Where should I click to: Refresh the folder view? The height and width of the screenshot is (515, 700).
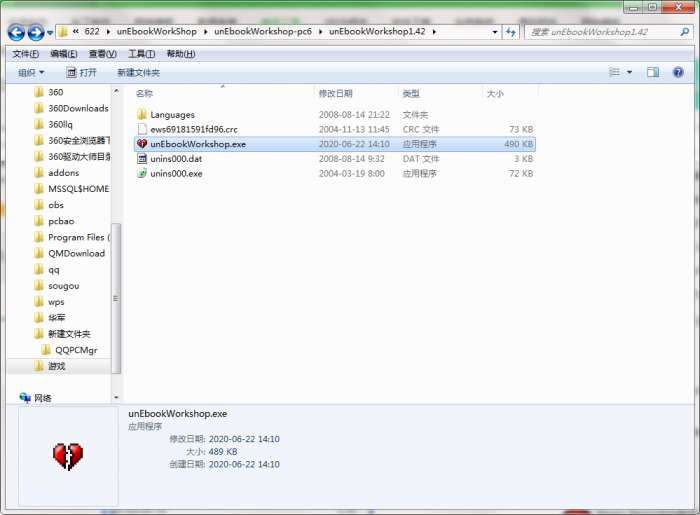[511, 32]
